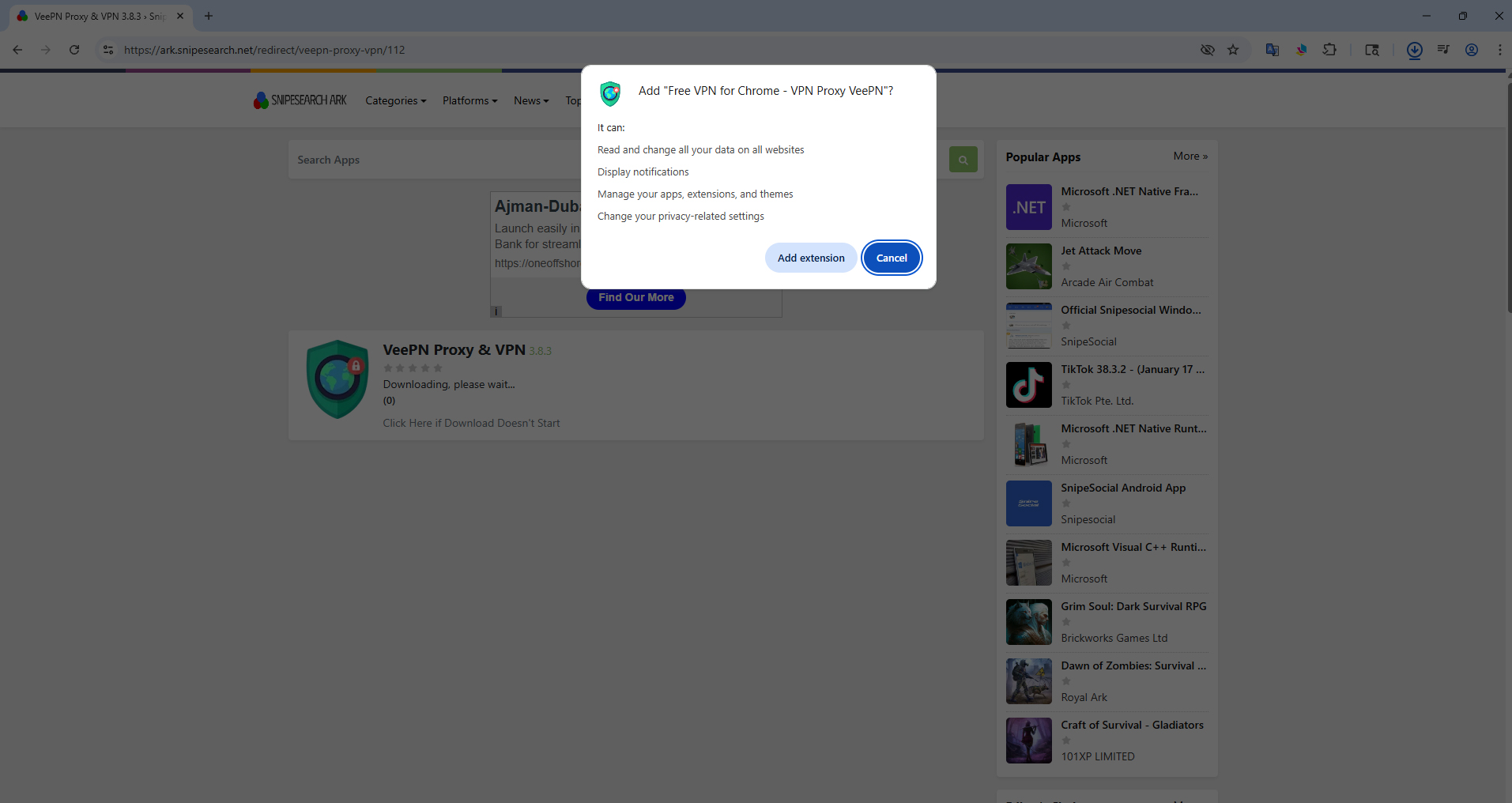Screen dimensions: 1512x803
Task: Click the 'Downloading, please wait...' text
Action: pos(449,384)
